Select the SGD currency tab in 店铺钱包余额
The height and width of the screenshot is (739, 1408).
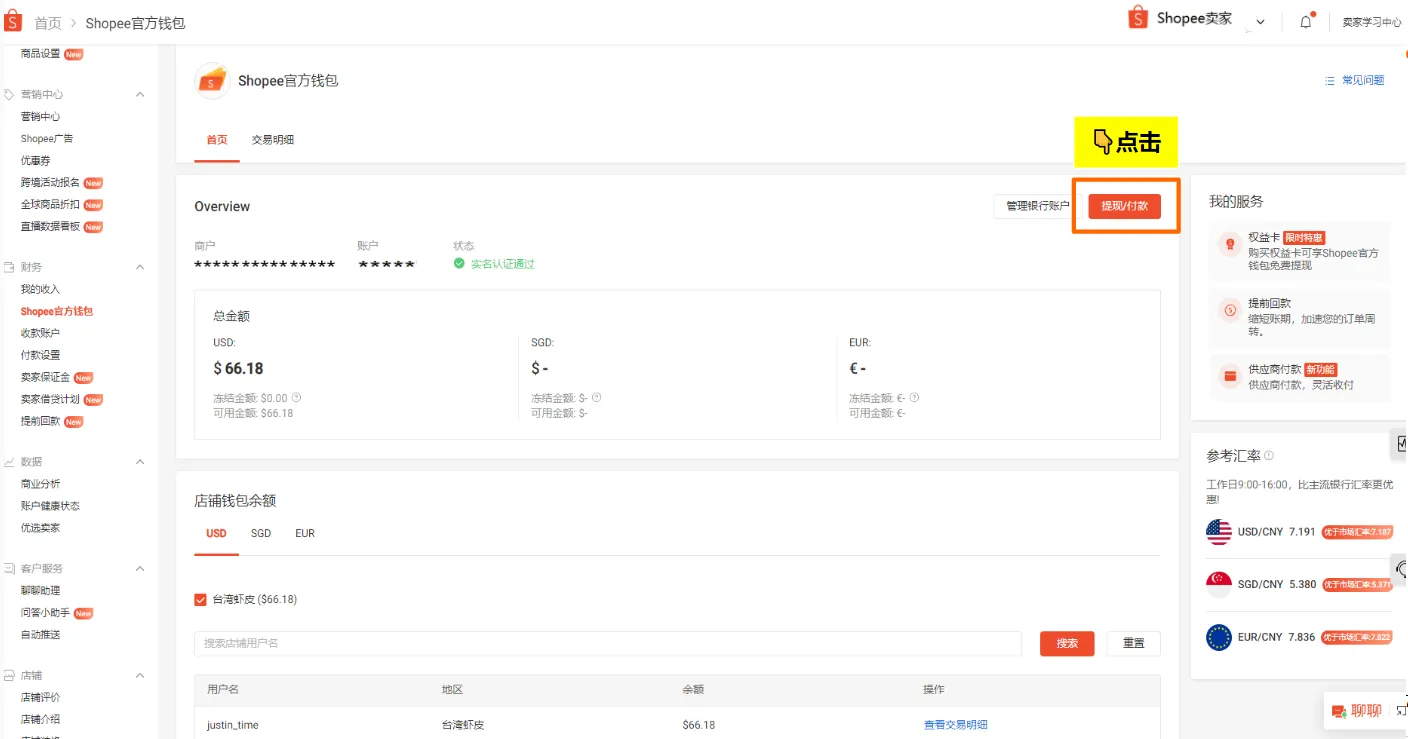pos(260,533)
